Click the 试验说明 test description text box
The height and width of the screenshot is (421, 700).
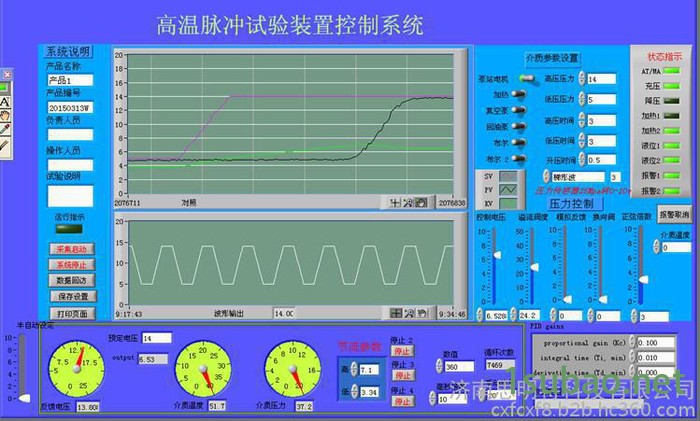pos(70,196)
